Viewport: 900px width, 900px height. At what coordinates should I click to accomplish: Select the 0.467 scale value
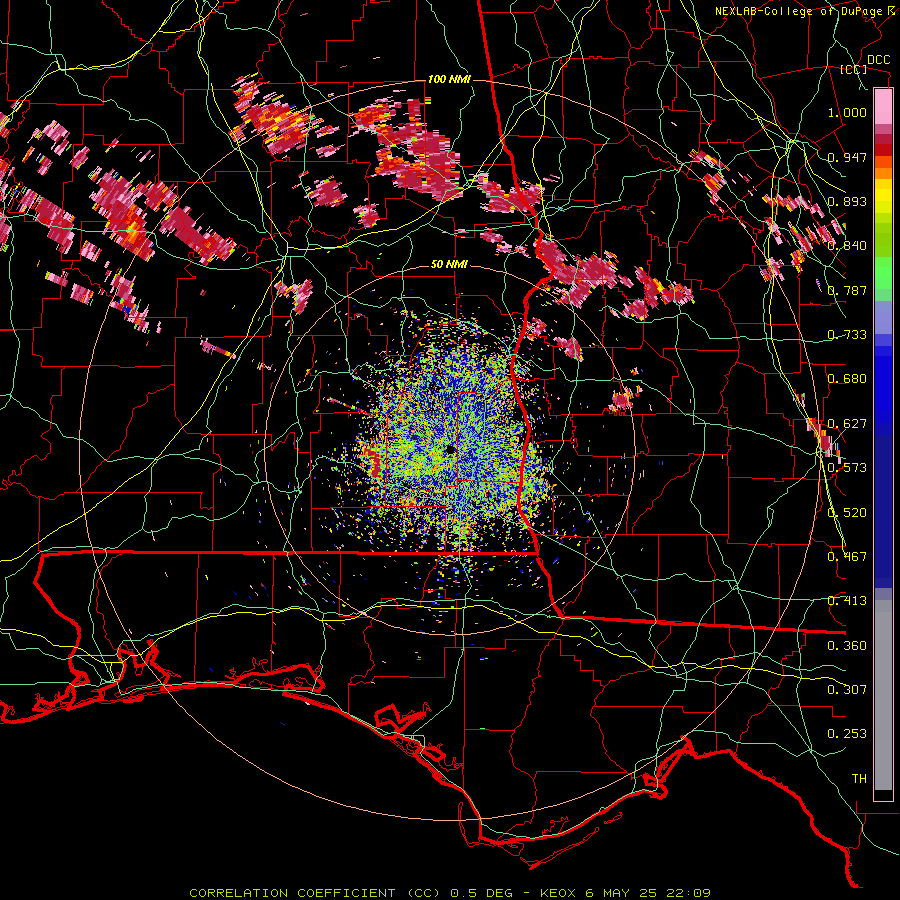pyautogui.click(x=847, y=557)
